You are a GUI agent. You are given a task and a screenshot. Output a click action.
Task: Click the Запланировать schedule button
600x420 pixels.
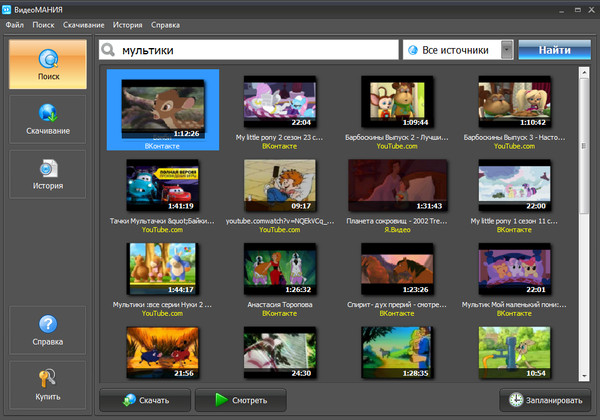pyautogui.click(x=545, y=400)
